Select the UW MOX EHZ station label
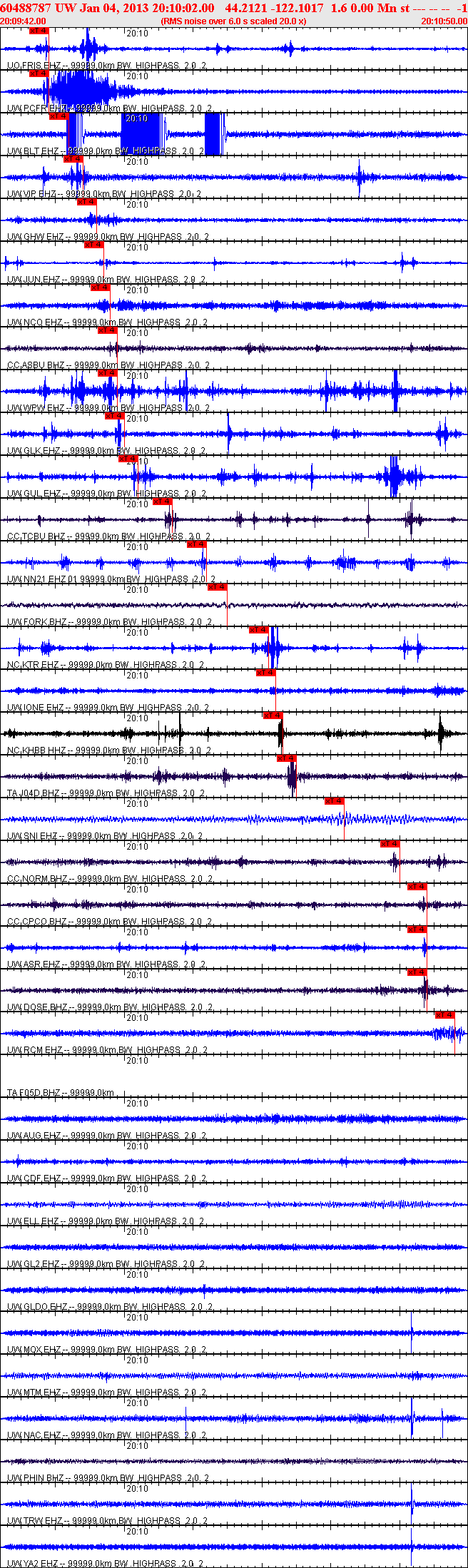The width and height of the screenshot is (468, 1568). (34, 1350)
